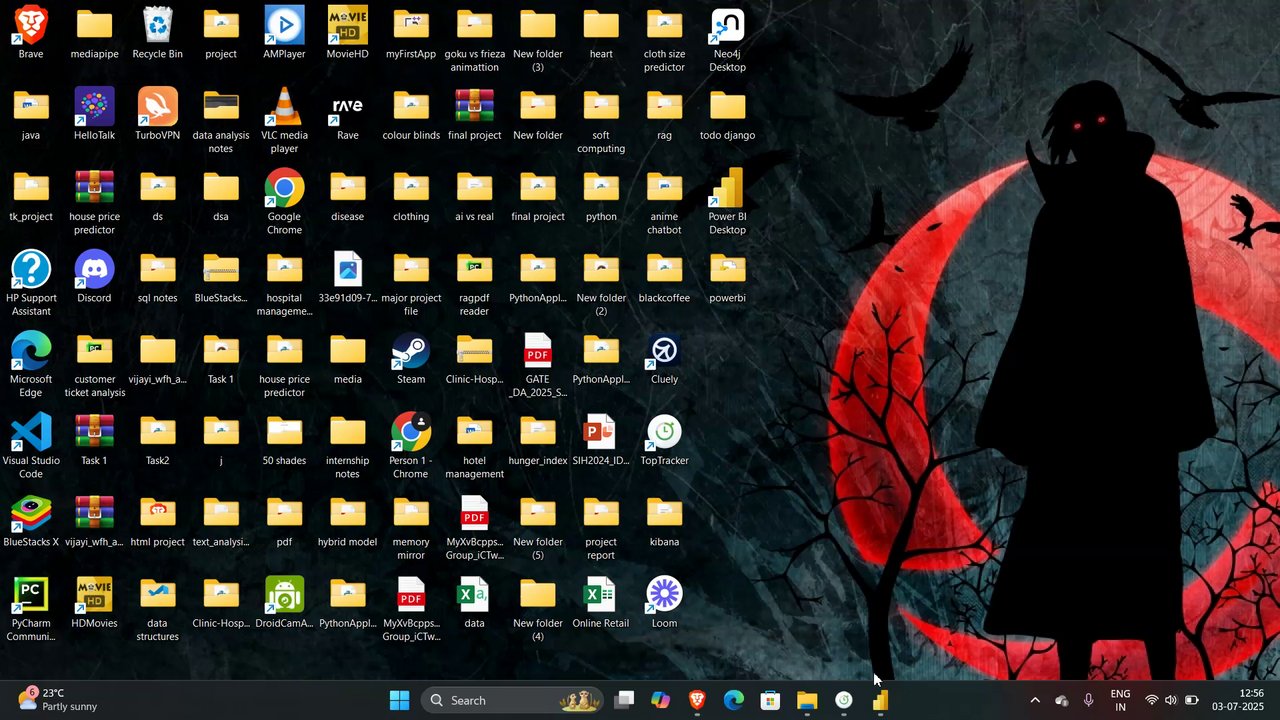This screenshot has height=720, width=1280.
Task: Open the HelloTalk app shortcut
Action: [94, 113]
